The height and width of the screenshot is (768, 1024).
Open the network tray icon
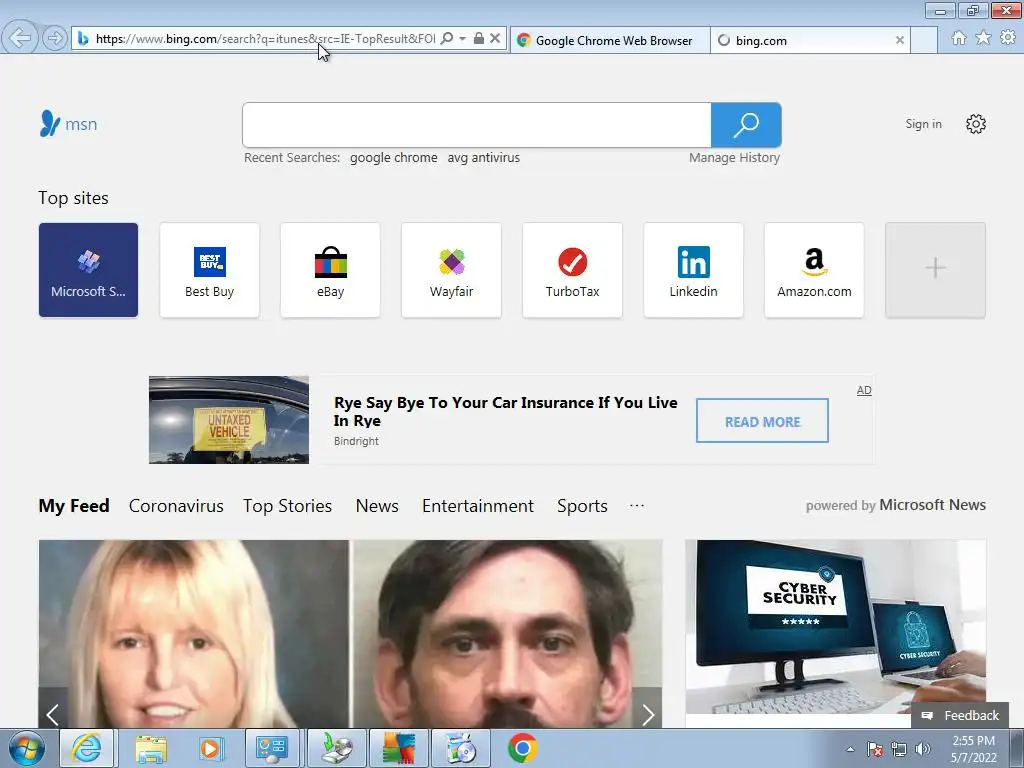pyautogui.click(x=899, y=749)
